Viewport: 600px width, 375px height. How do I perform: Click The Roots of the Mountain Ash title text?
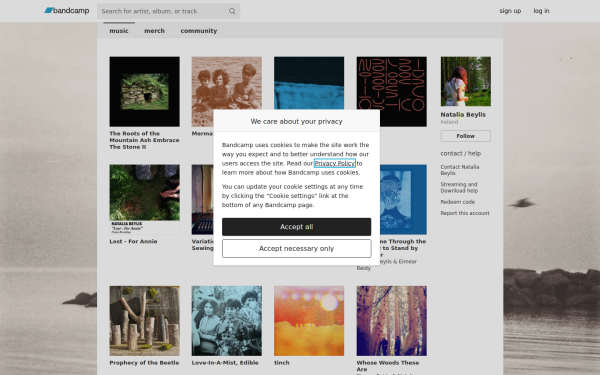tap(144, 140)
